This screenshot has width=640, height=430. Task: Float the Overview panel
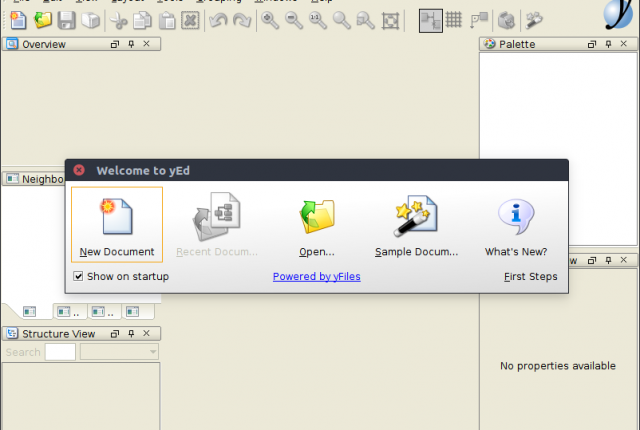click(115, 44)
